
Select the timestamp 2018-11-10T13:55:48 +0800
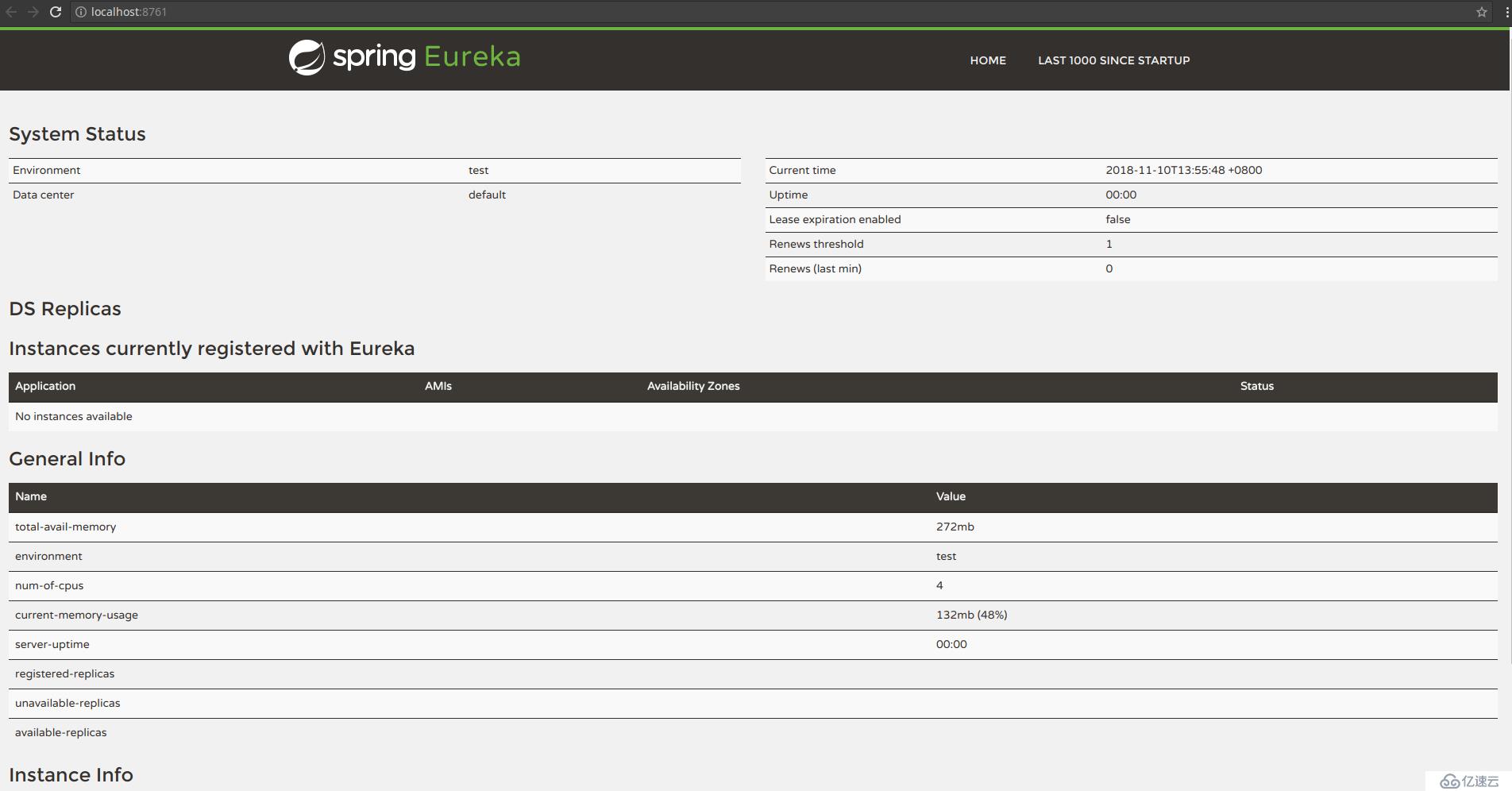point(1183,170)
